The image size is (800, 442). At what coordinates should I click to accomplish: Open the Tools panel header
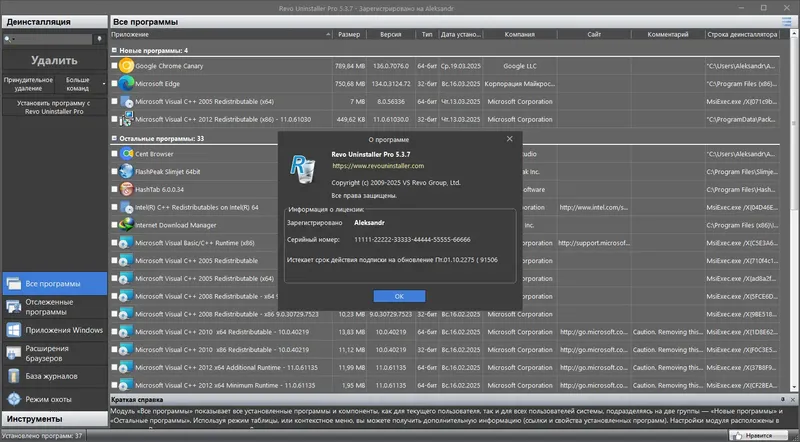(55, 419)
